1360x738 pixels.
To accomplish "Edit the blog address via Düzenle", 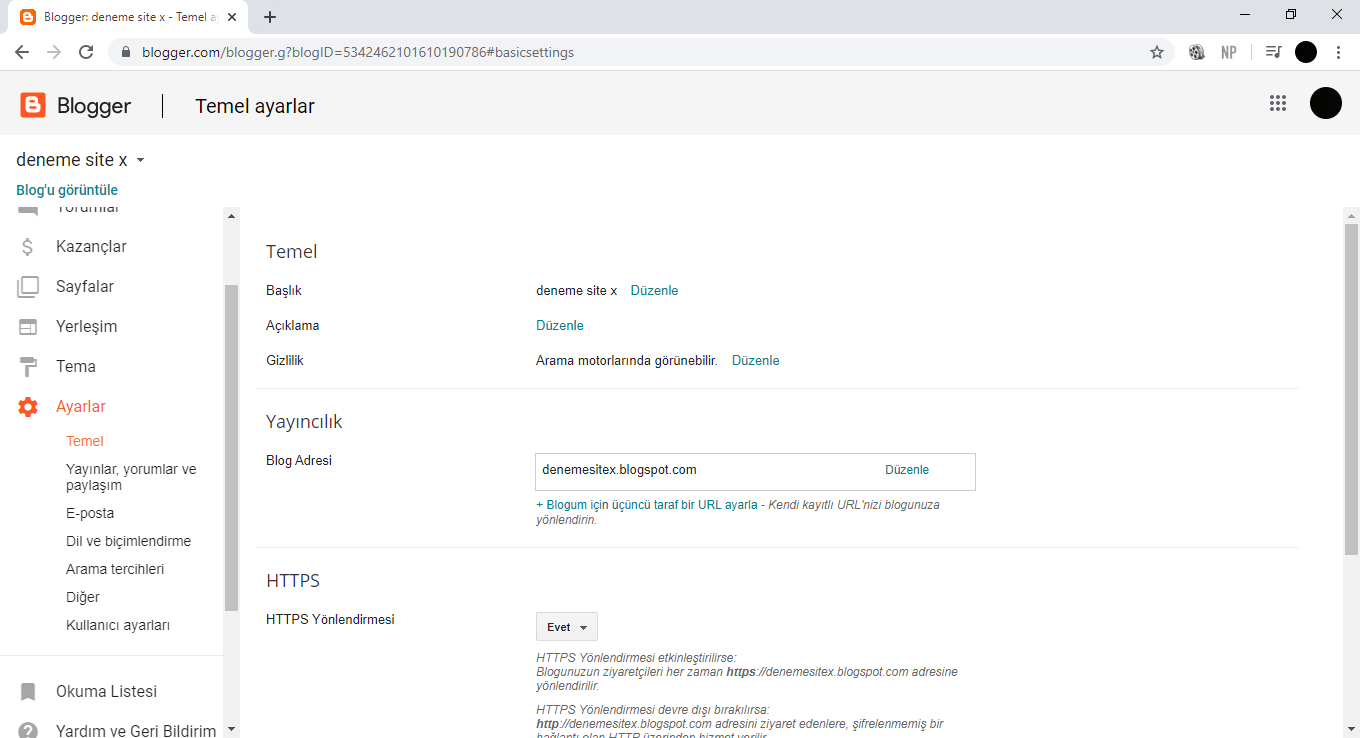I will click(x=907, y=470).
